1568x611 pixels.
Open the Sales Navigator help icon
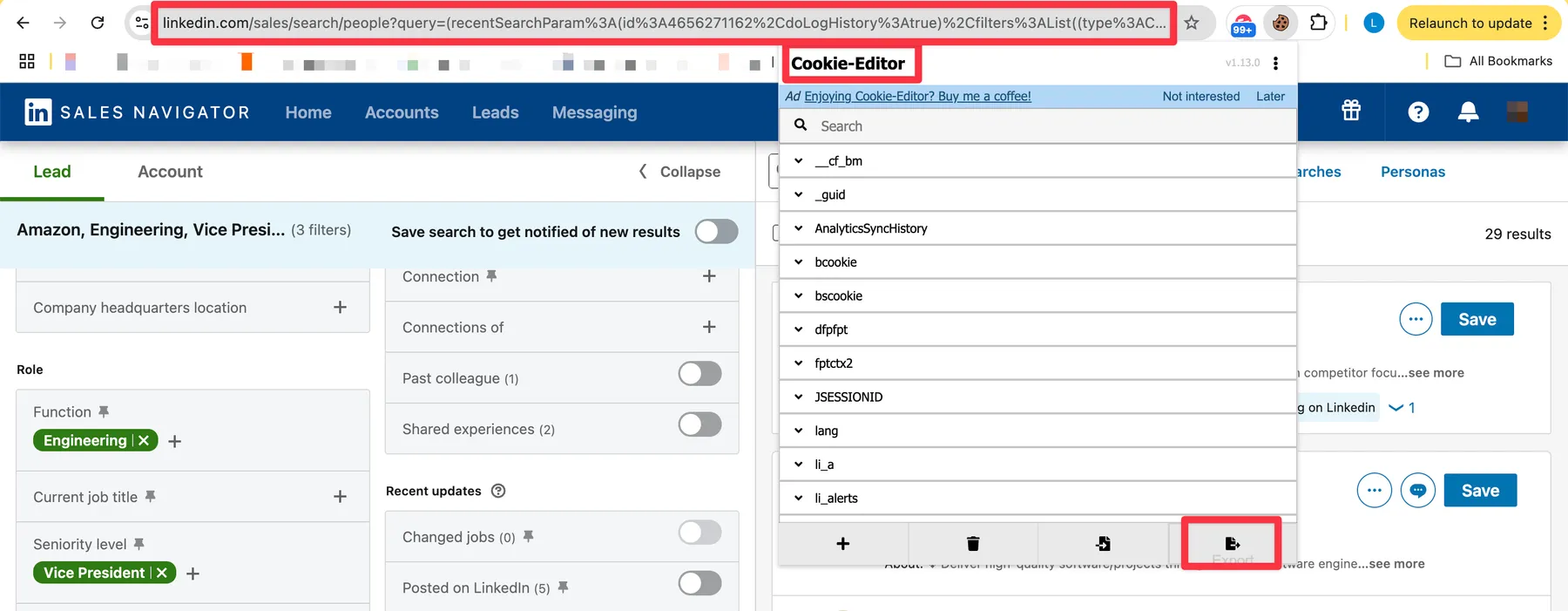click(1418, 112)
